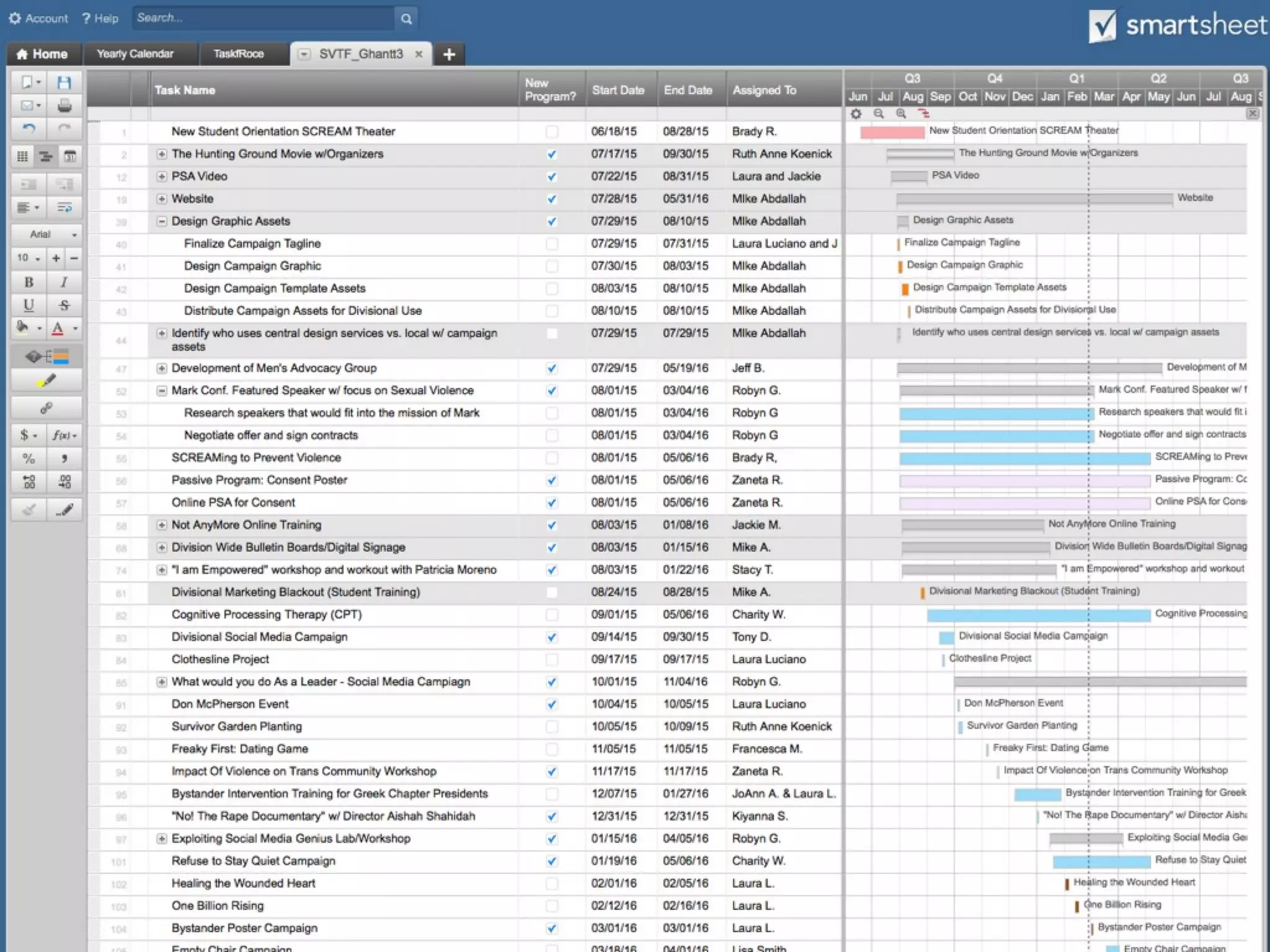Check New Program for Clothesline Project
This screenshot has height=952, width=1270.
click(x=551, y=659)
